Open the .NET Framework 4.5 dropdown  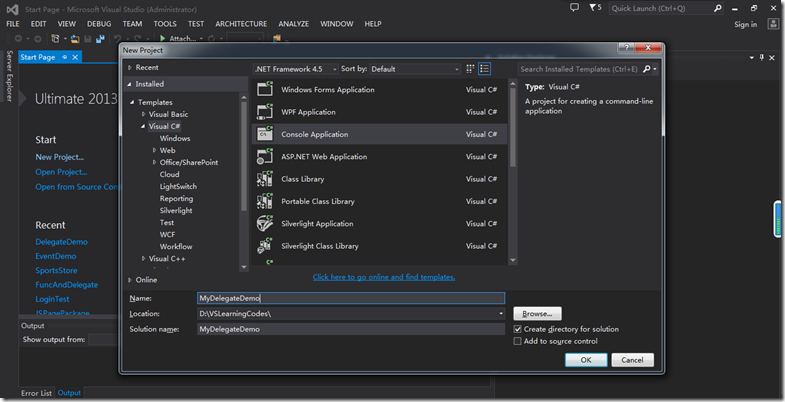(295, 69)
